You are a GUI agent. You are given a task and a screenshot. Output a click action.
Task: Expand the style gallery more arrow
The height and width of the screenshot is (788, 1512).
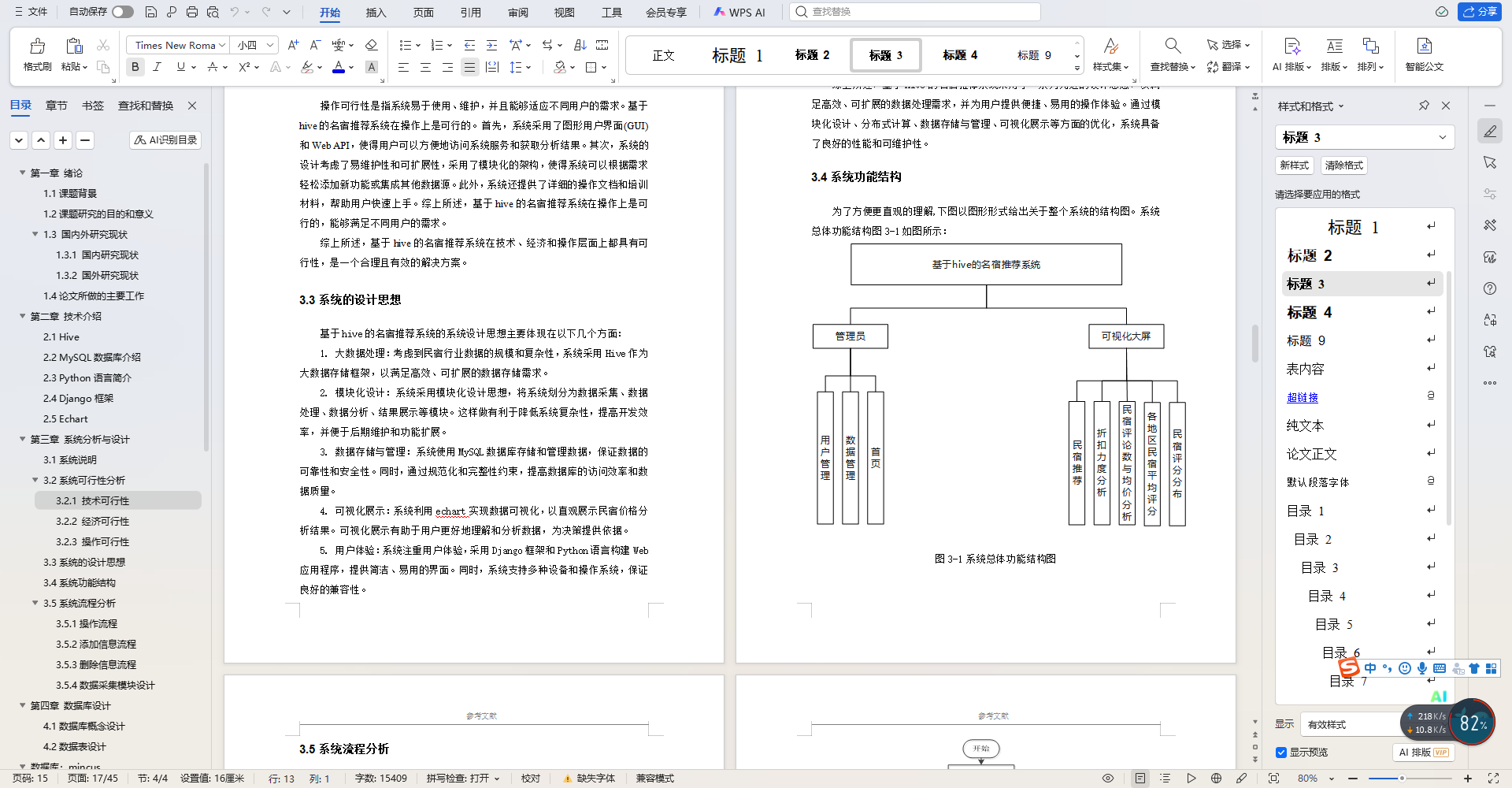[1077, 68]
